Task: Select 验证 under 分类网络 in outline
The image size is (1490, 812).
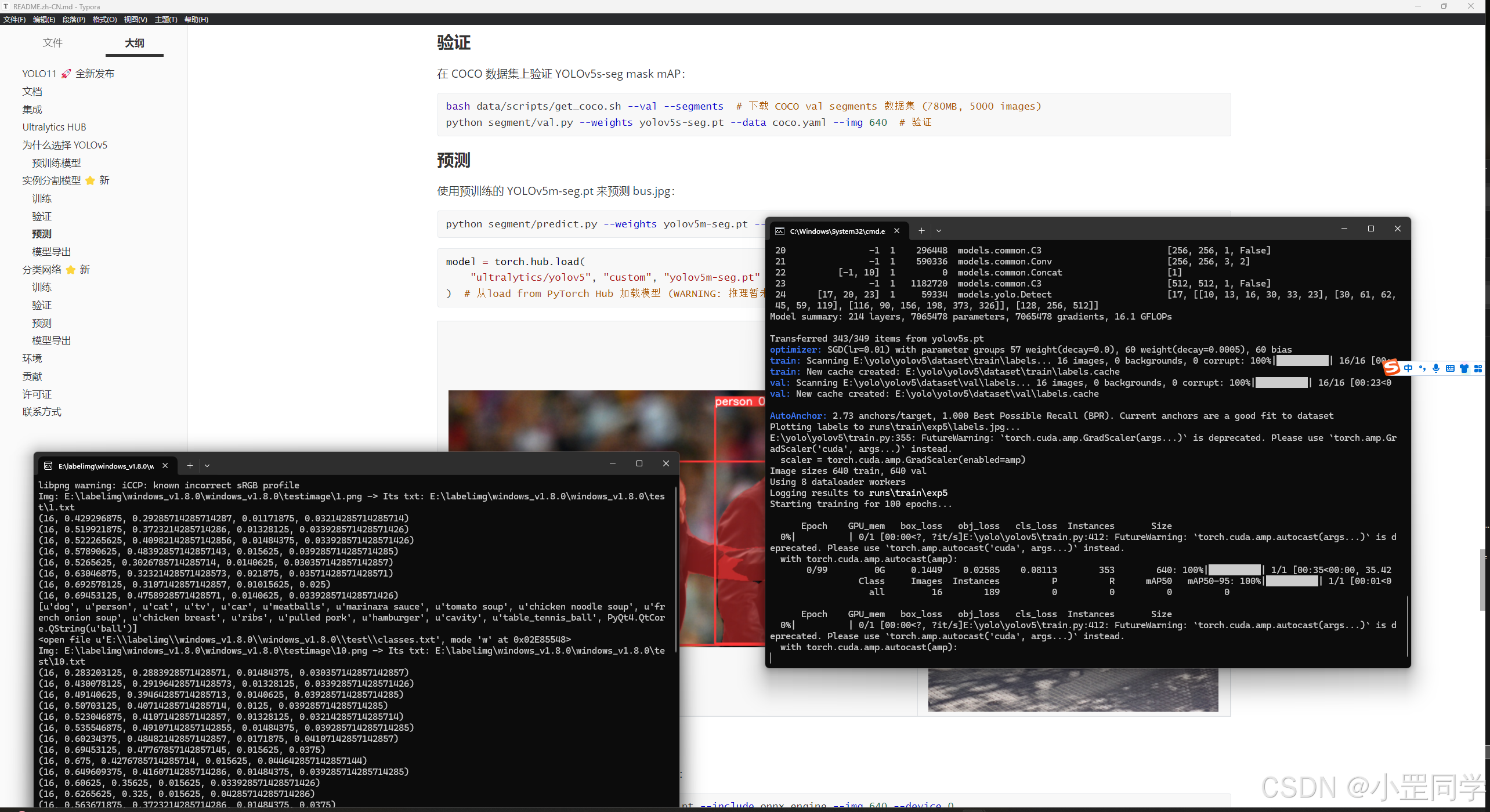Action: click(x=42, y=305)
